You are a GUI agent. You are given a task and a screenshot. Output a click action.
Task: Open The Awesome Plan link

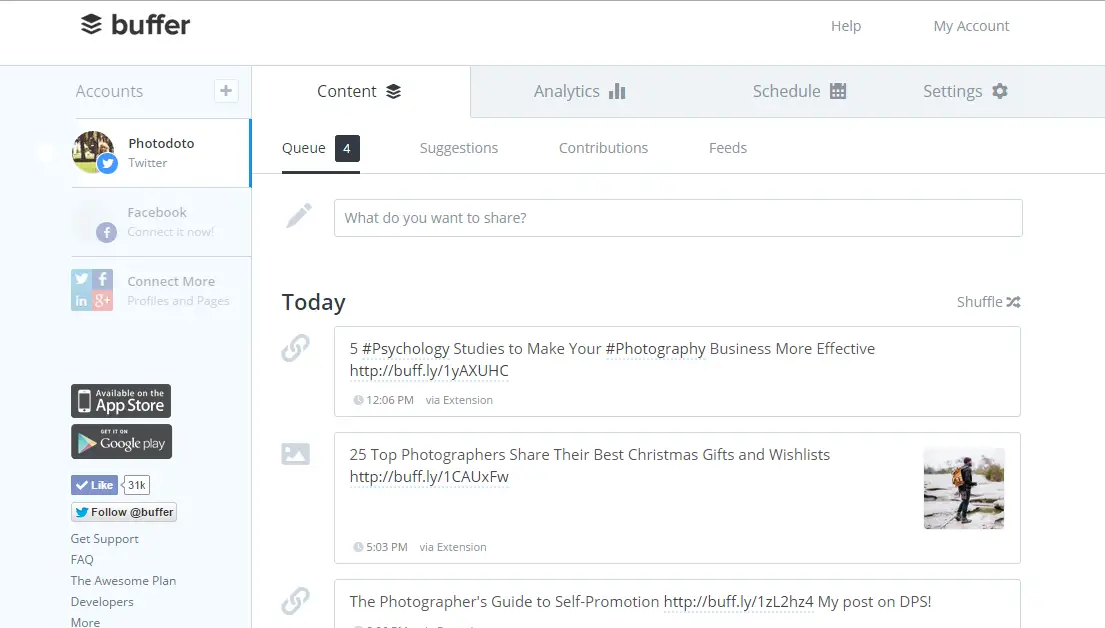coord(123,581)
